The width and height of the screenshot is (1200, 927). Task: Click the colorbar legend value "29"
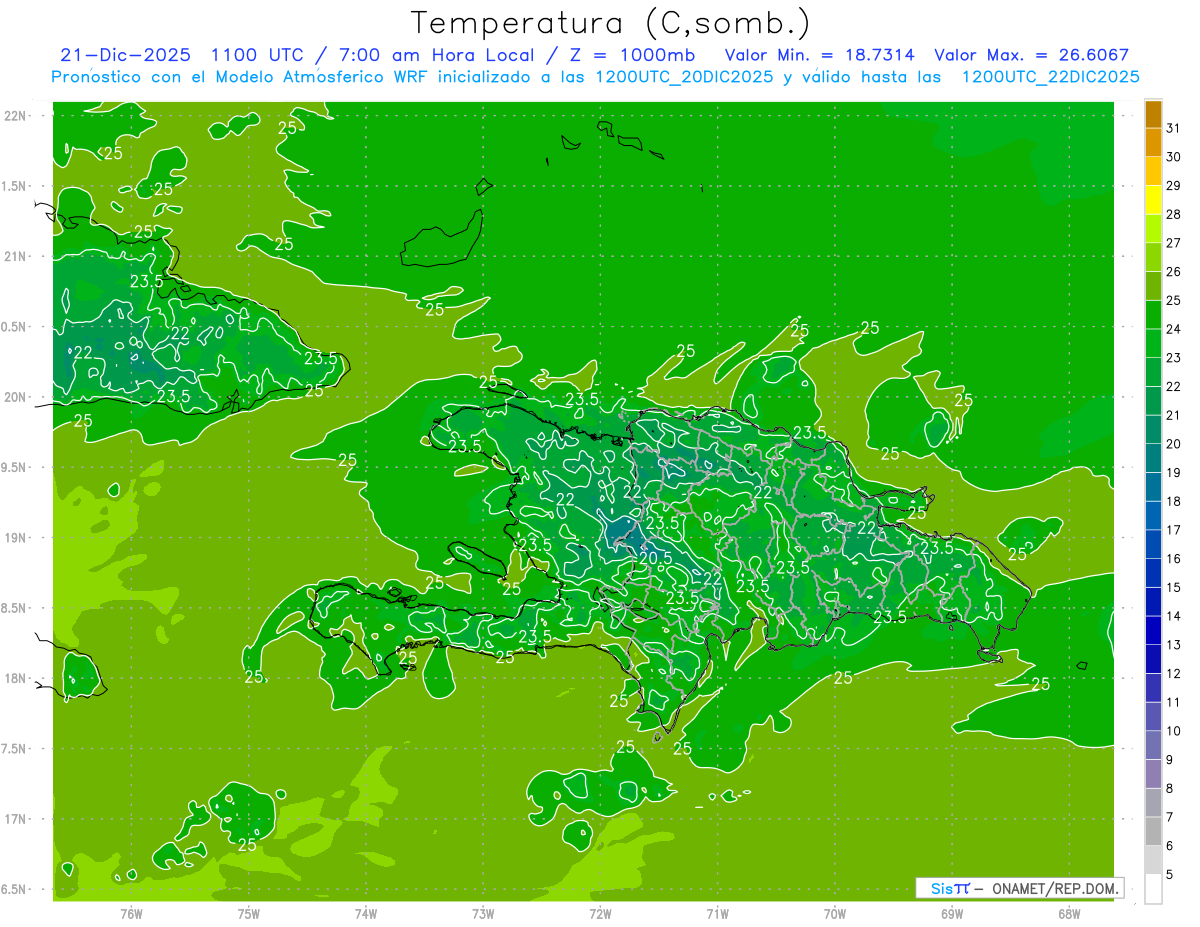pos(1173,185)
